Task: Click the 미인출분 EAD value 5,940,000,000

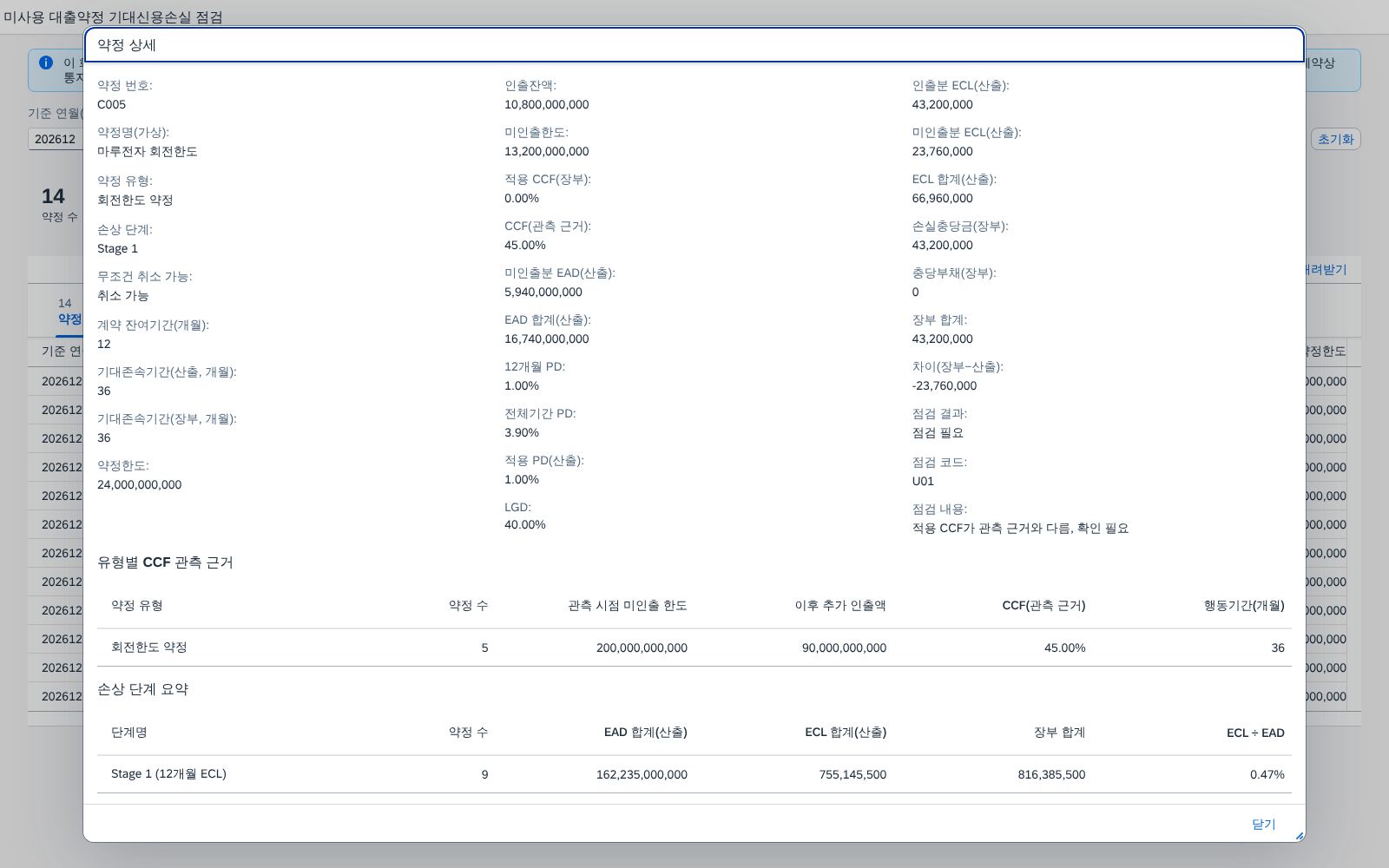Action: (x=543, y=292)
